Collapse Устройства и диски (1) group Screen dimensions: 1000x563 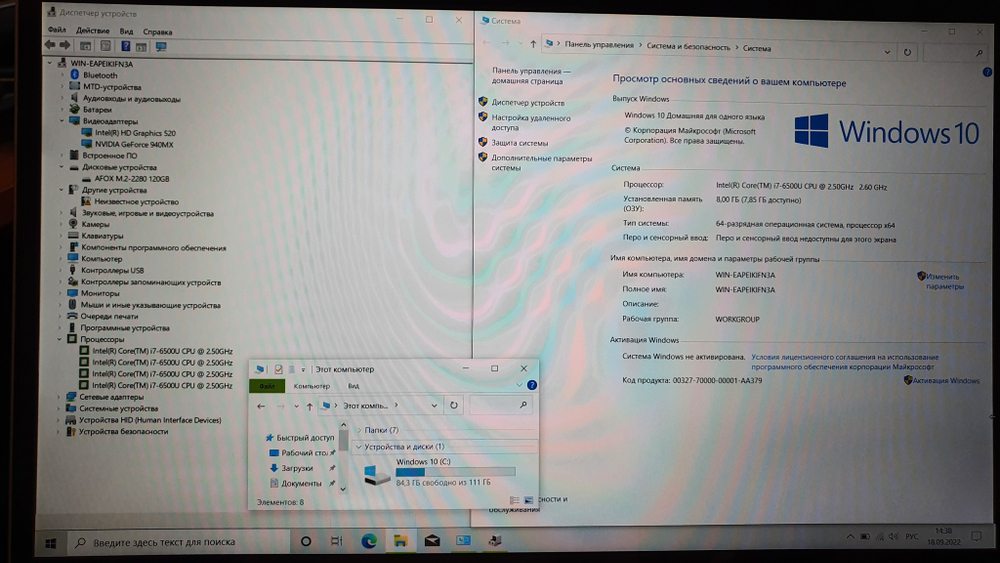[x=358, y=446]
